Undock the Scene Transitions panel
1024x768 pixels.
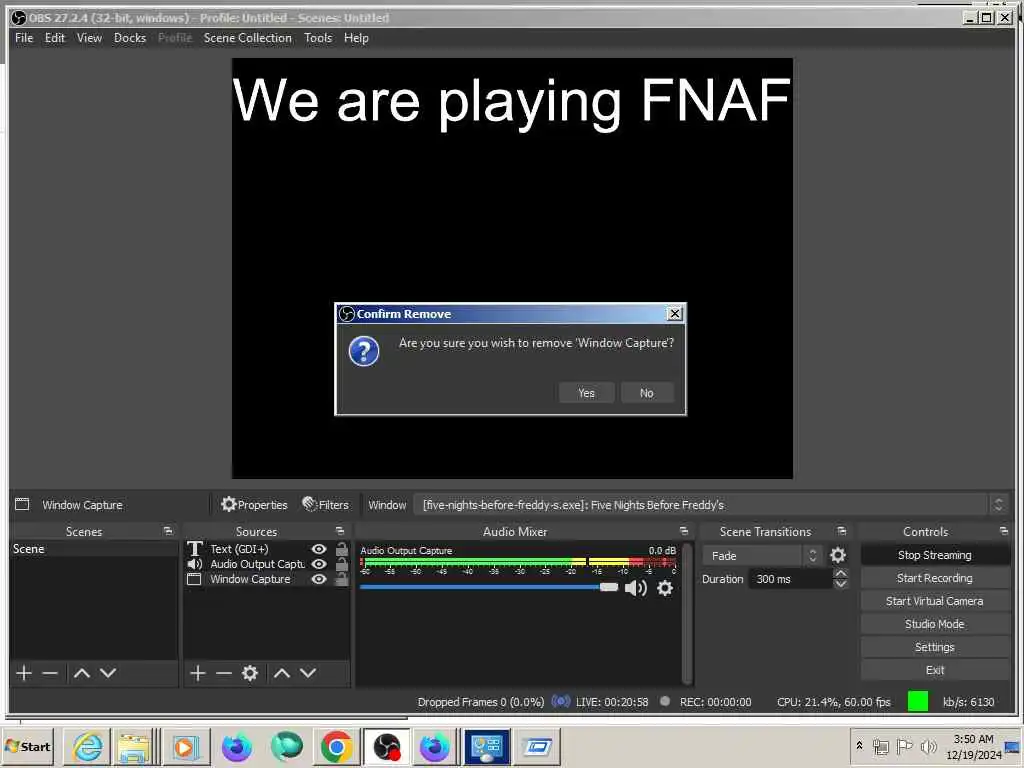tap(842, 531)
